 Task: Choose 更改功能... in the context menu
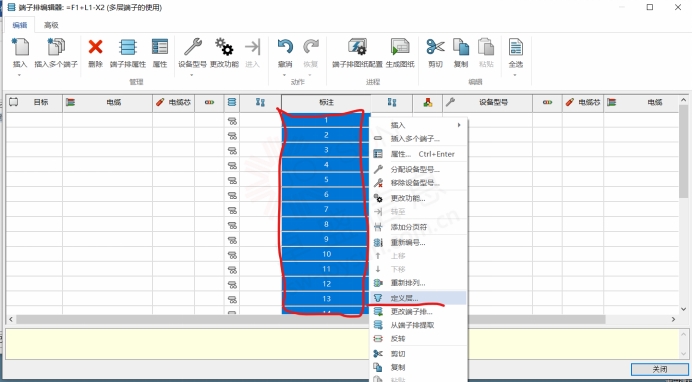click(419, 199)
